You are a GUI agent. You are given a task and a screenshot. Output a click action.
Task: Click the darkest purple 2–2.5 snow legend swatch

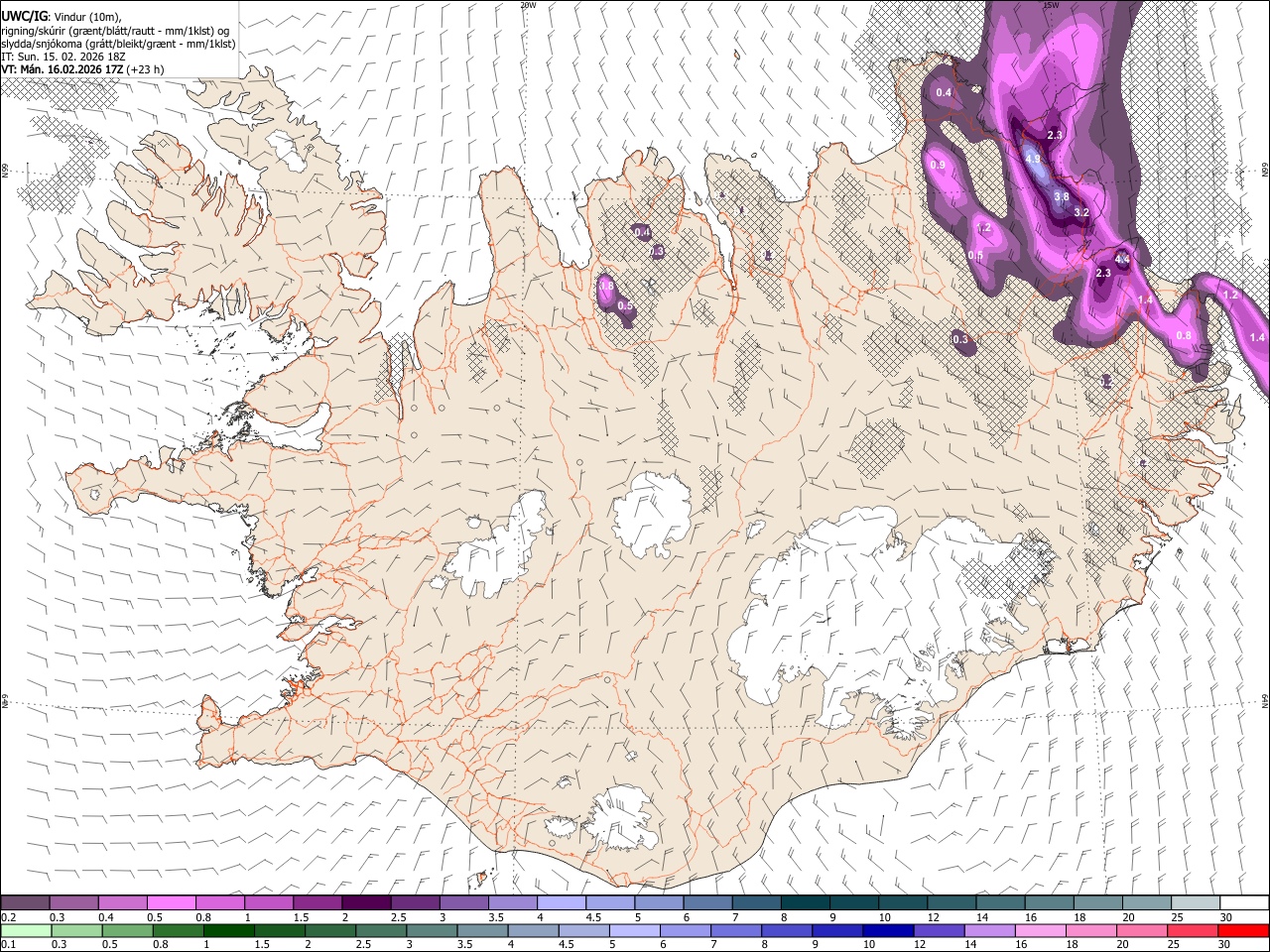coord(366,903)
